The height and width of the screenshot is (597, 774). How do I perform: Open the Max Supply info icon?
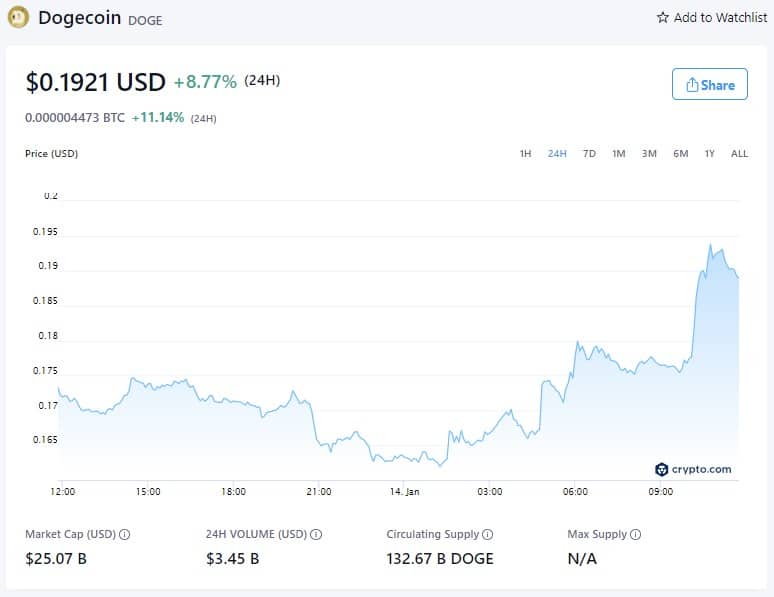coord(636,534)
